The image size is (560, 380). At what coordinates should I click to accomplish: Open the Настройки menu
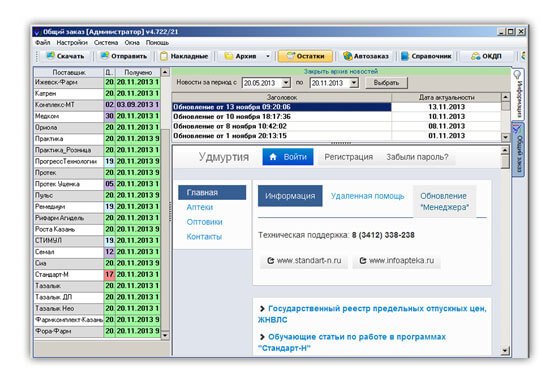[x=72, y=42]
